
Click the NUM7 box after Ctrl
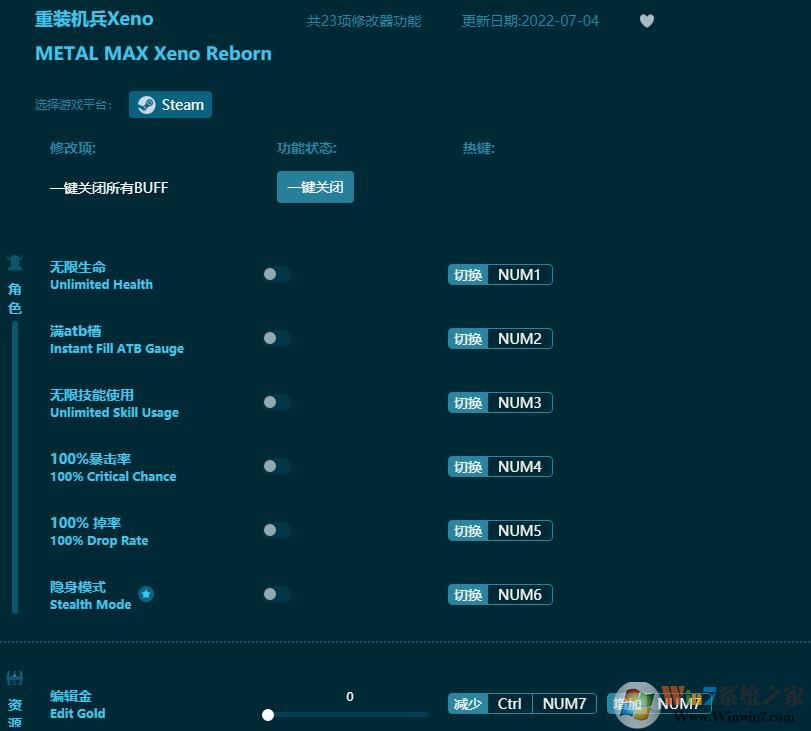click(x=564, y=704)
